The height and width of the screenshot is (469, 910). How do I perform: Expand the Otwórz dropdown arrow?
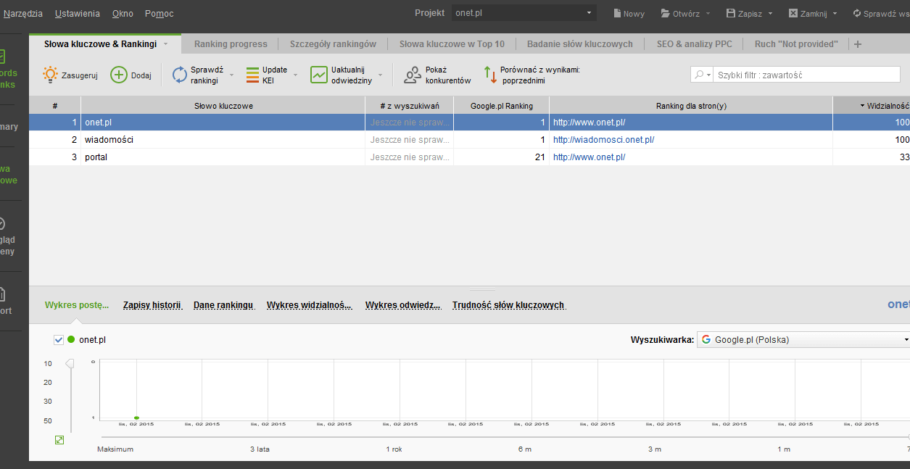[x=709, y=14]
